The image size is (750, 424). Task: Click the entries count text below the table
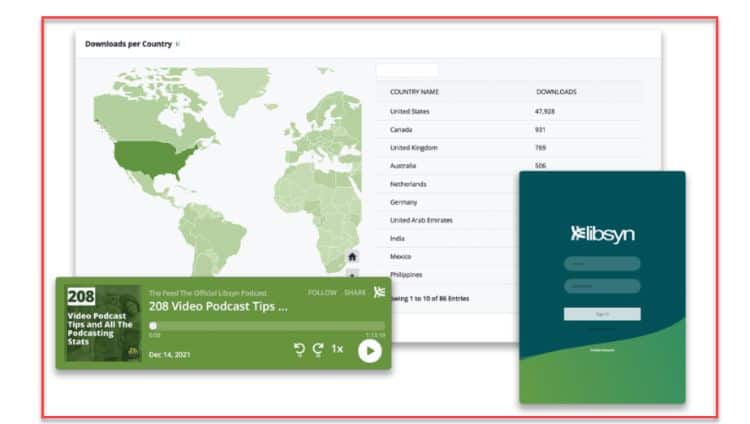[430, 299]
